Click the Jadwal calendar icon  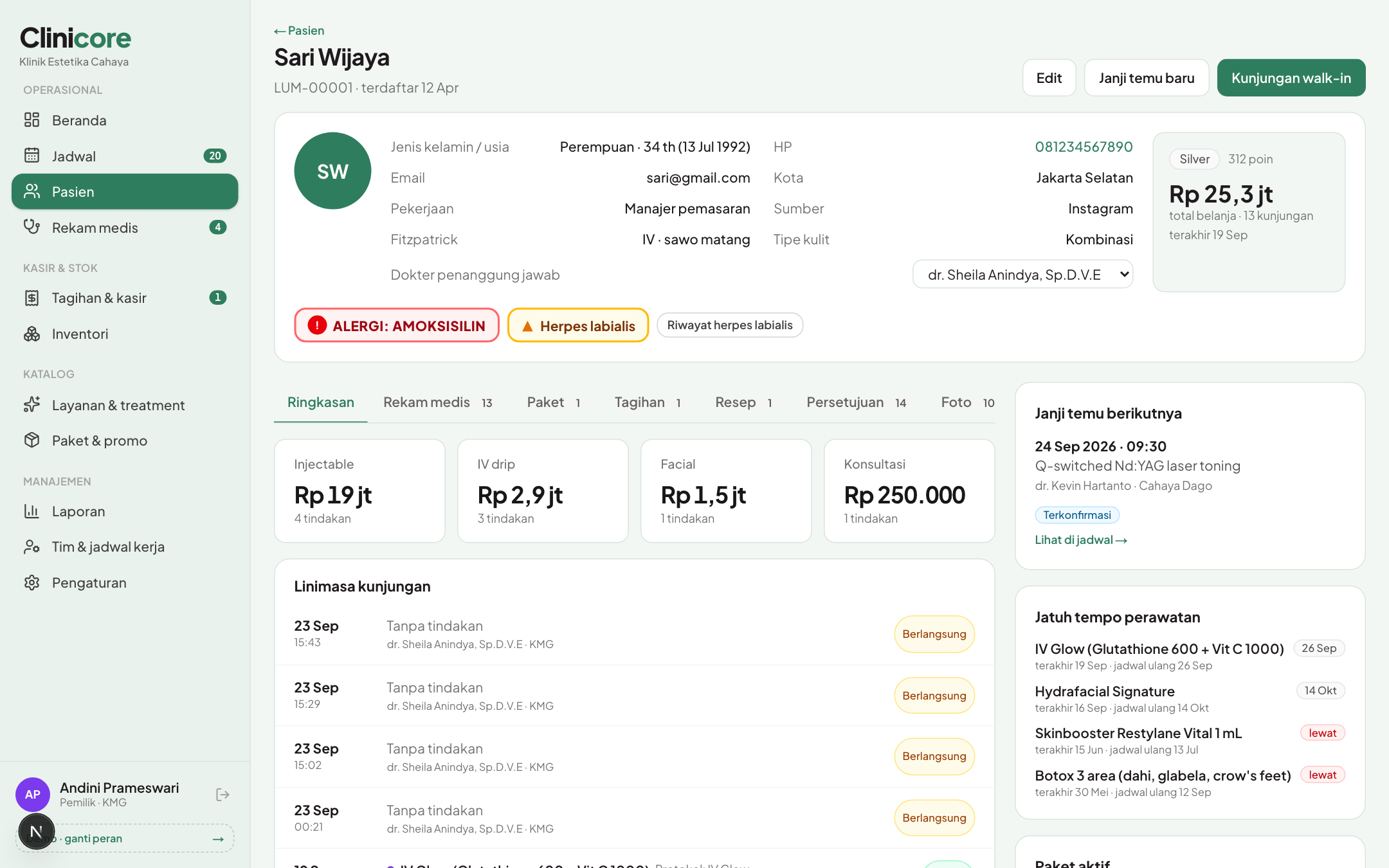(x=32, y=156)
